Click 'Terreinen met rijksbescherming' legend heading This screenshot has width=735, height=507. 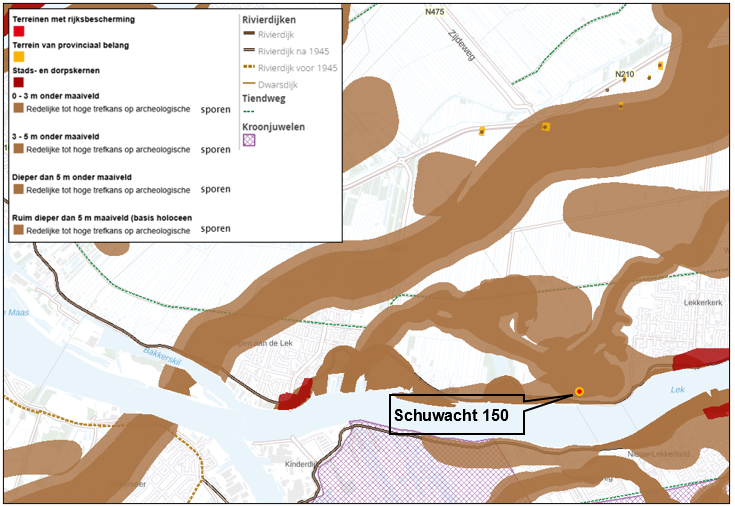[74, 19]
